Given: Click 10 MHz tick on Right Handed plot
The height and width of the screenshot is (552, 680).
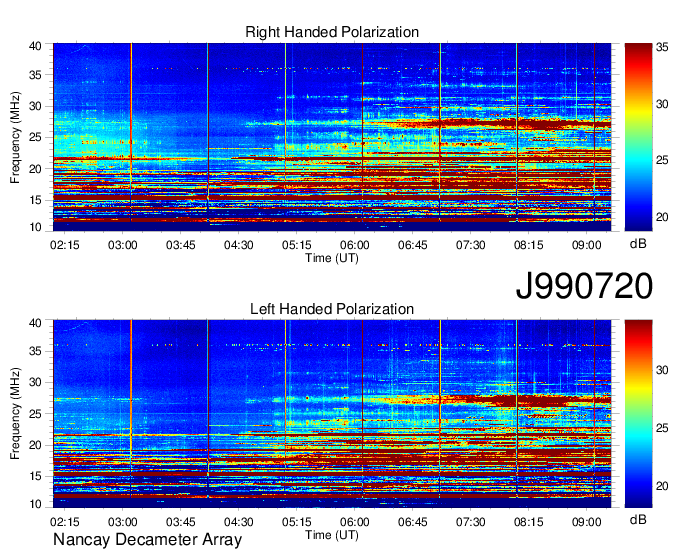Looking at the screenshot, I should pos(35,227).
